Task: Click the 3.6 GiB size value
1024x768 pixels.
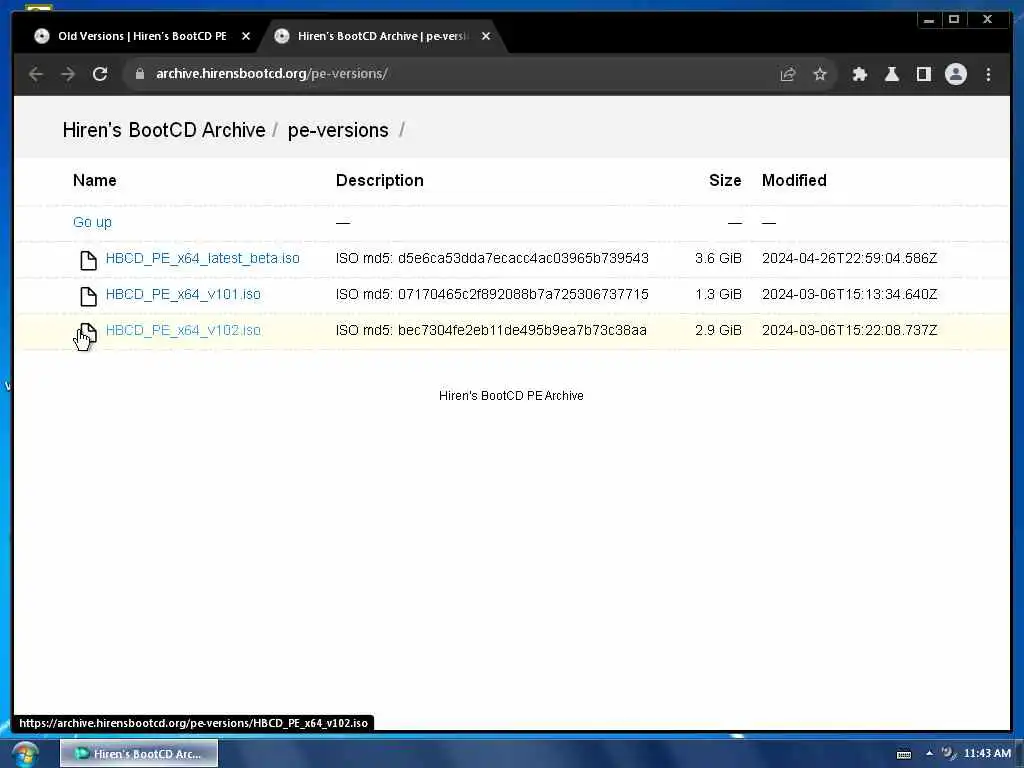Action: click(718, 258)
